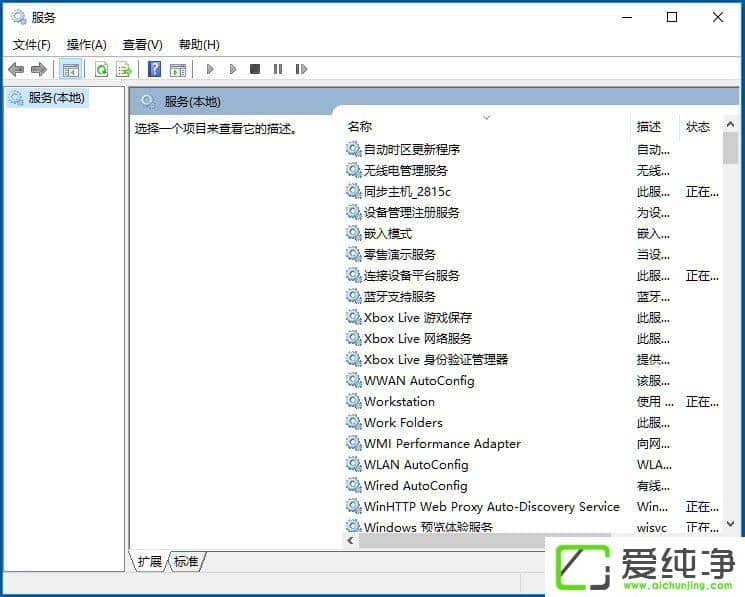Click the Start Service play icon

pos(210,70)
